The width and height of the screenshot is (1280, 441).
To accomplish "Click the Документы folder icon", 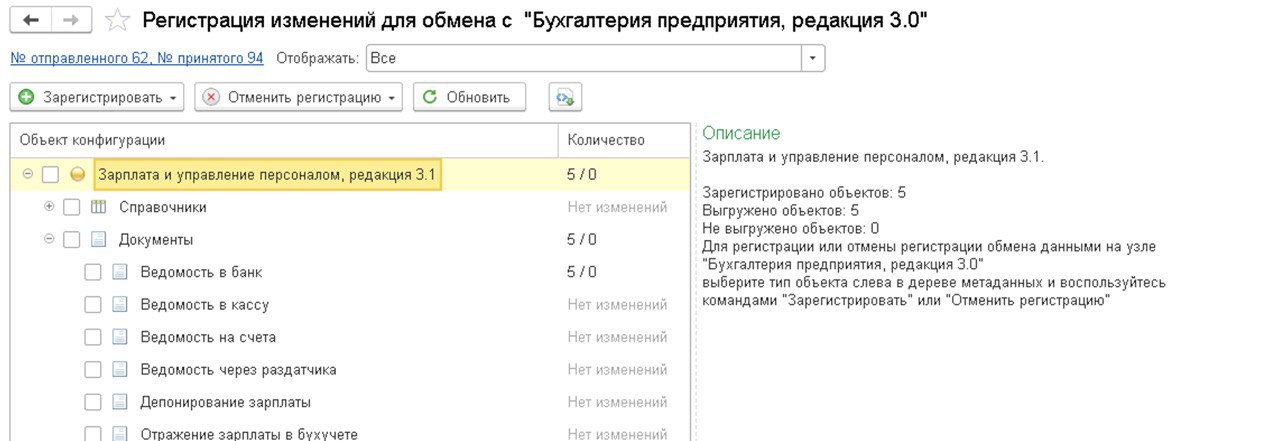I will pyautogui.click(x=98, y=240).
